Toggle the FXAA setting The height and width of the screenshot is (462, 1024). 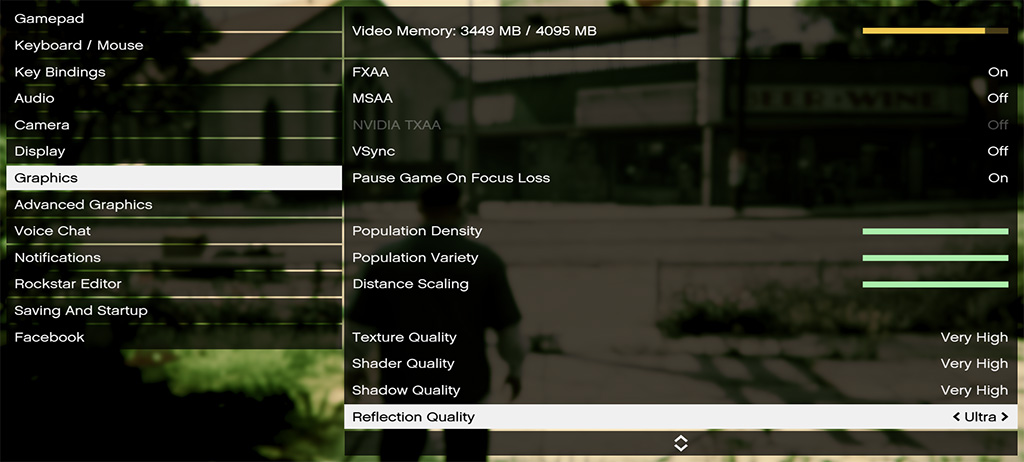click(997, 72)
